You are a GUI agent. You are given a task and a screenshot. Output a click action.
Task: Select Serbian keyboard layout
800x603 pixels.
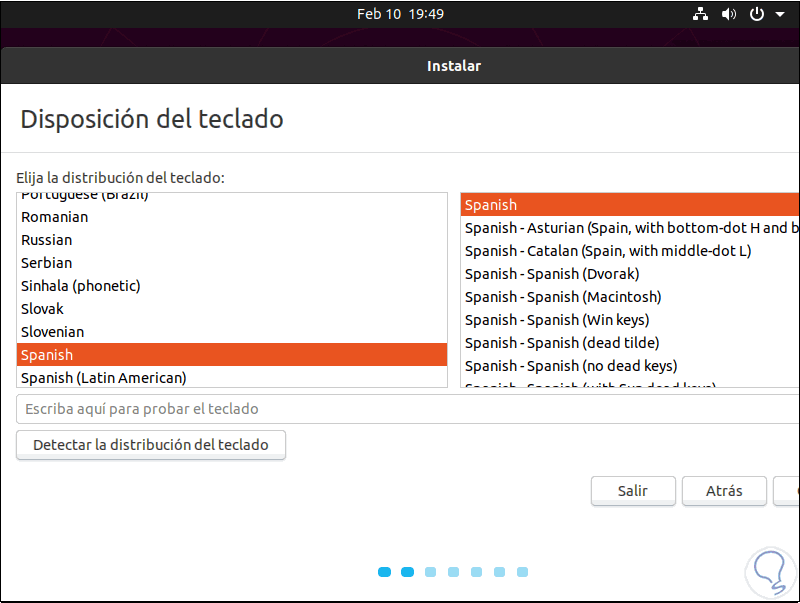coord(47,263)
